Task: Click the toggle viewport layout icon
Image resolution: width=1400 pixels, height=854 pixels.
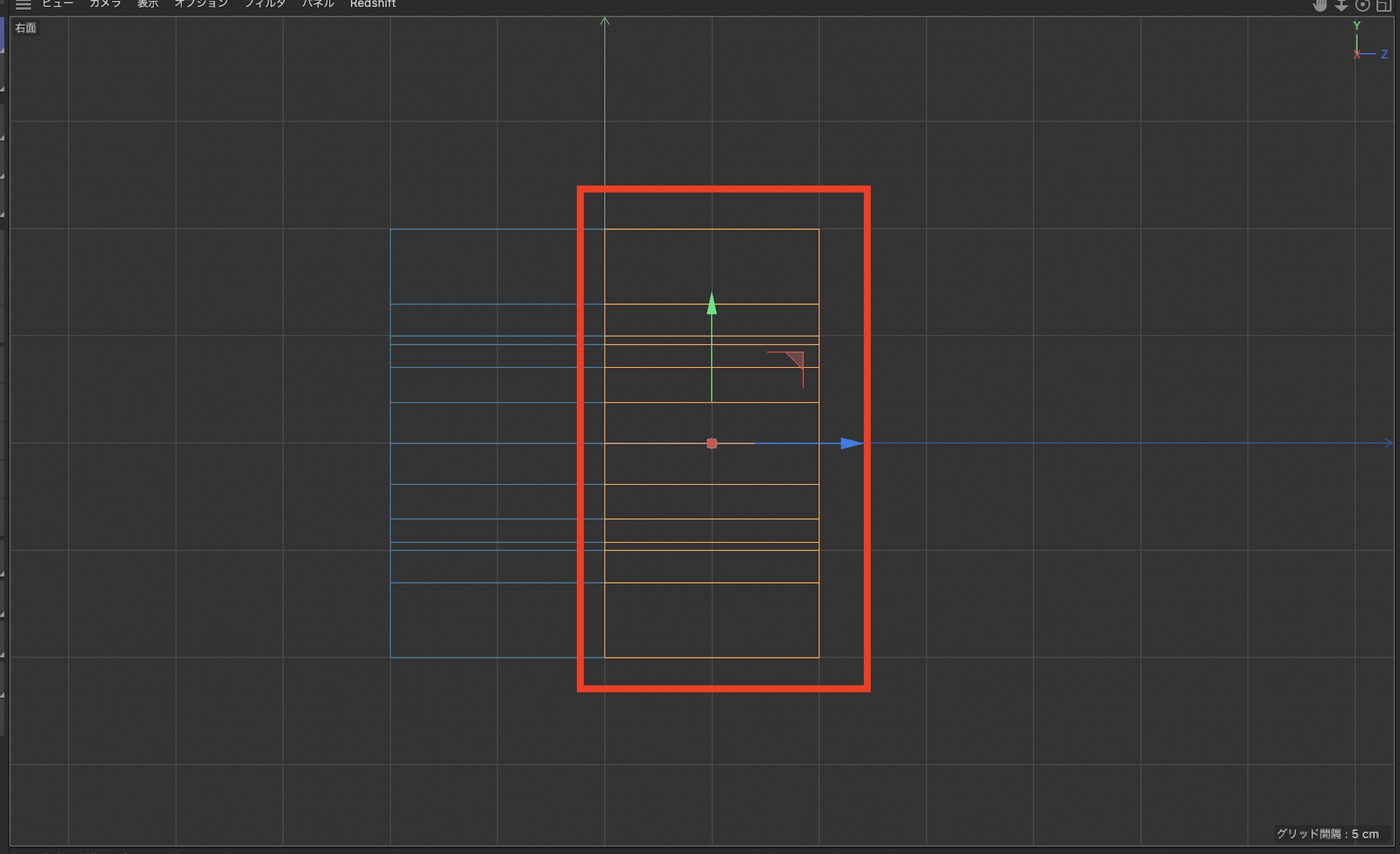Action: pyautogui.click(x=1383, y=6)
